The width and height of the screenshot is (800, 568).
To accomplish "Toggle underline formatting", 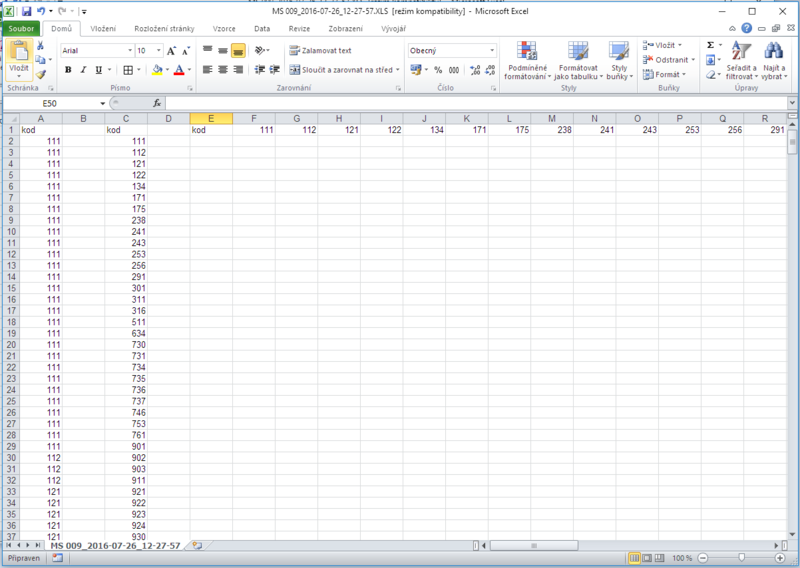I will point(98,69).
